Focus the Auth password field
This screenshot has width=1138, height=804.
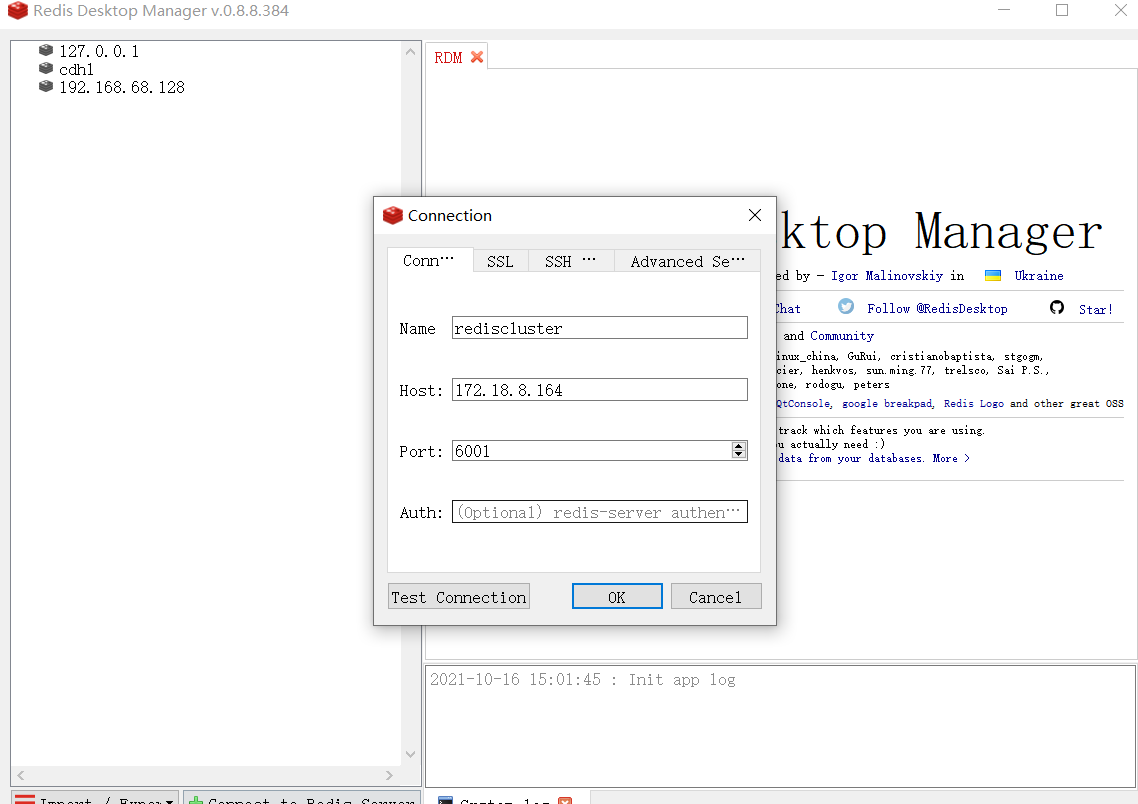[599, 512]
